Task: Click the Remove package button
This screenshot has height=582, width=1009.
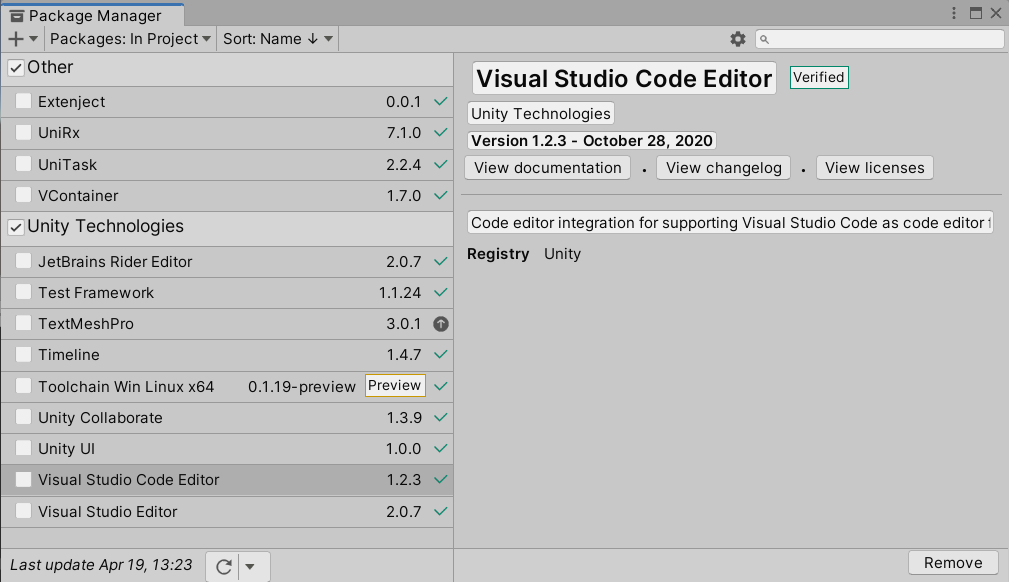Action: 953,563
